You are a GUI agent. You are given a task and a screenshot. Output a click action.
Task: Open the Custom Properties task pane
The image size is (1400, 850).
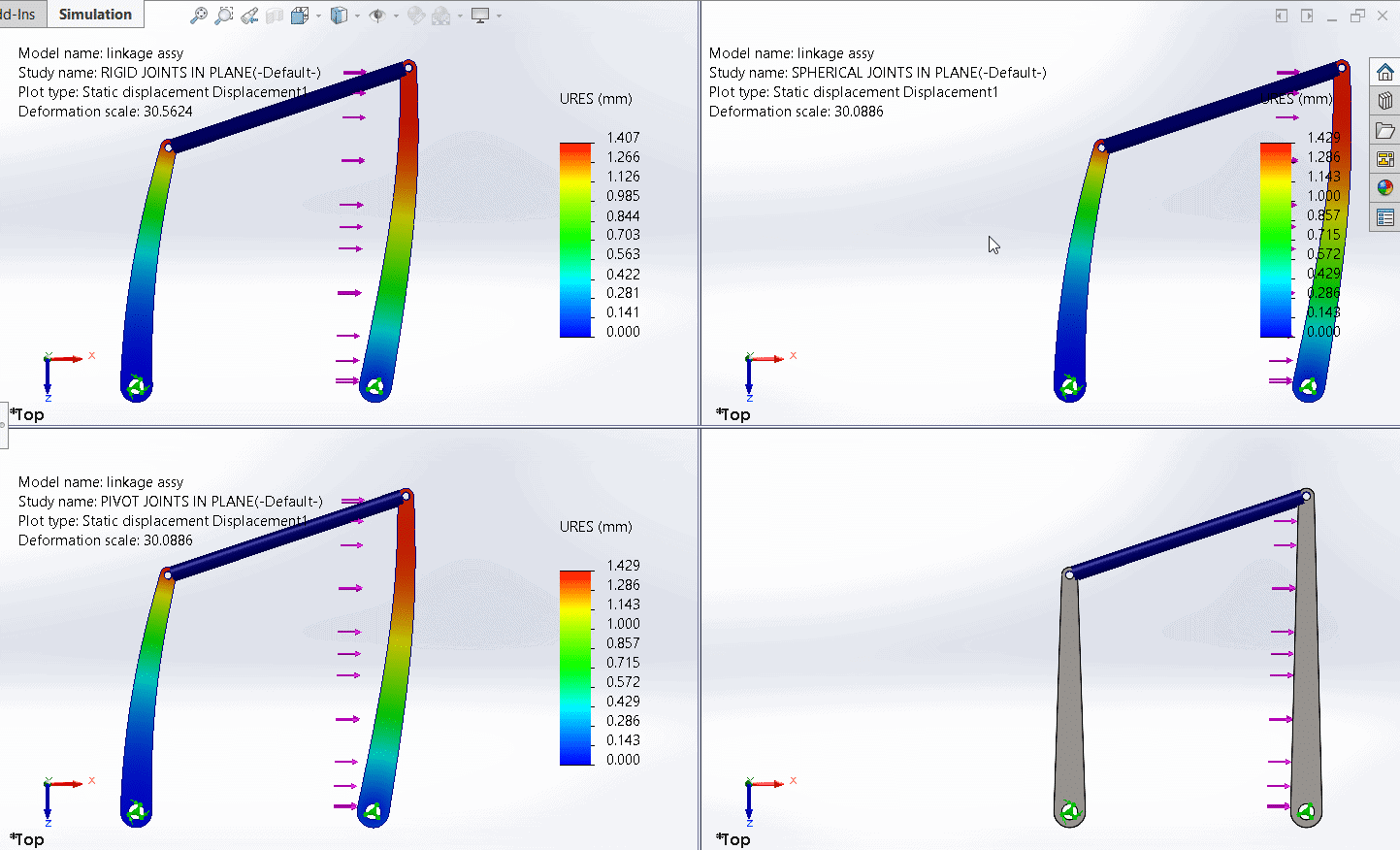[1385, 217]
